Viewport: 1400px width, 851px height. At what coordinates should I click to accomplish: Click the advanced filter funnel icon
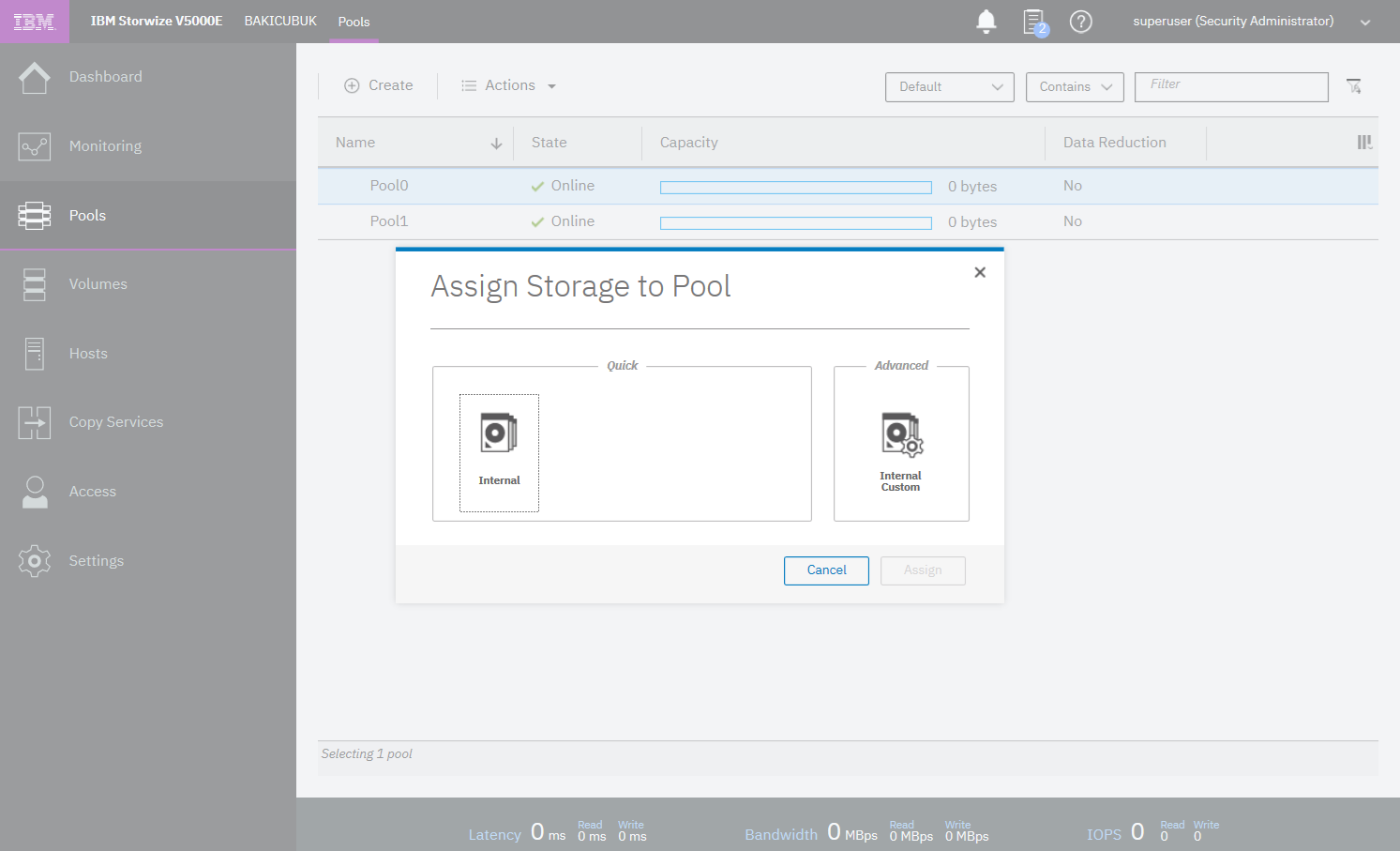click(1354, 86)
